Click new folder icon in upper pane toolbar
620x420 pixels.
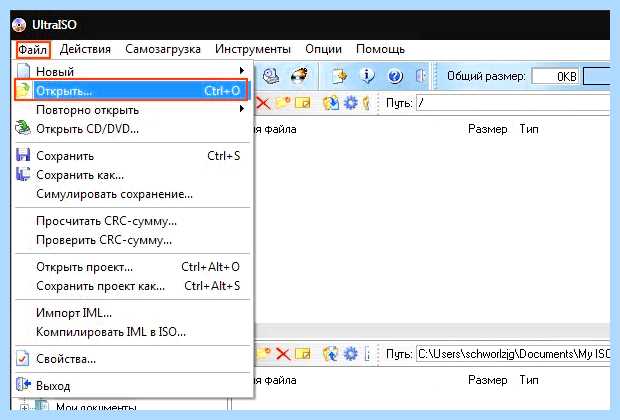283,103
